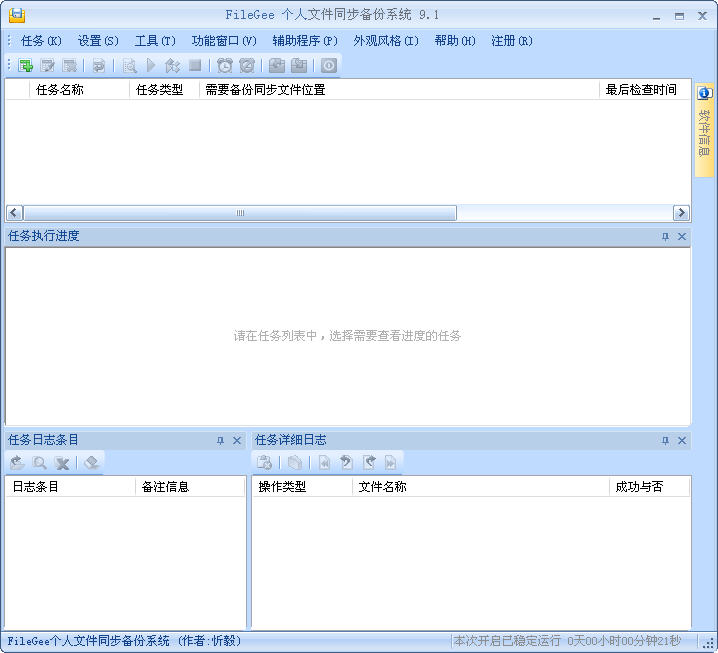This screenshot has width=718, height=653.
Task: Open the 任务(K) menu
Action: tap(40, 41)
